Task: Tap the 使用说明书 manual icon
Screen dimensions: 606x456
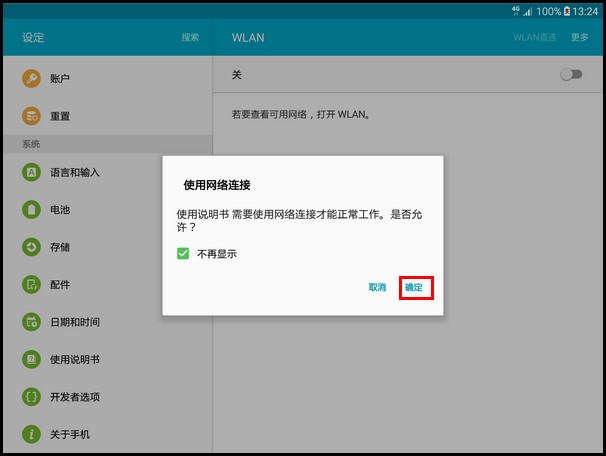Action: point(31,359)
